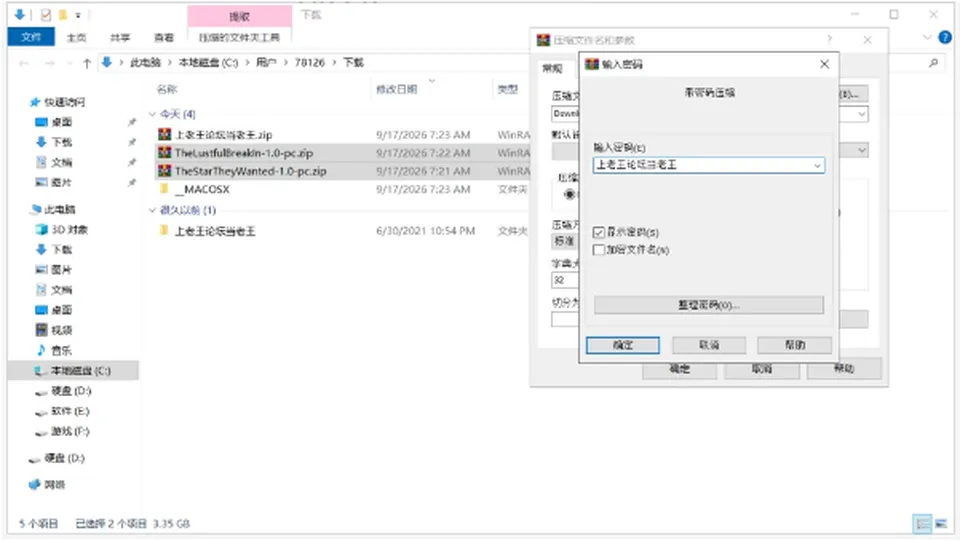The image size is (960, 541).
Task: Click the 网络 icon in the sidebar
Action: tap(34, 485)
